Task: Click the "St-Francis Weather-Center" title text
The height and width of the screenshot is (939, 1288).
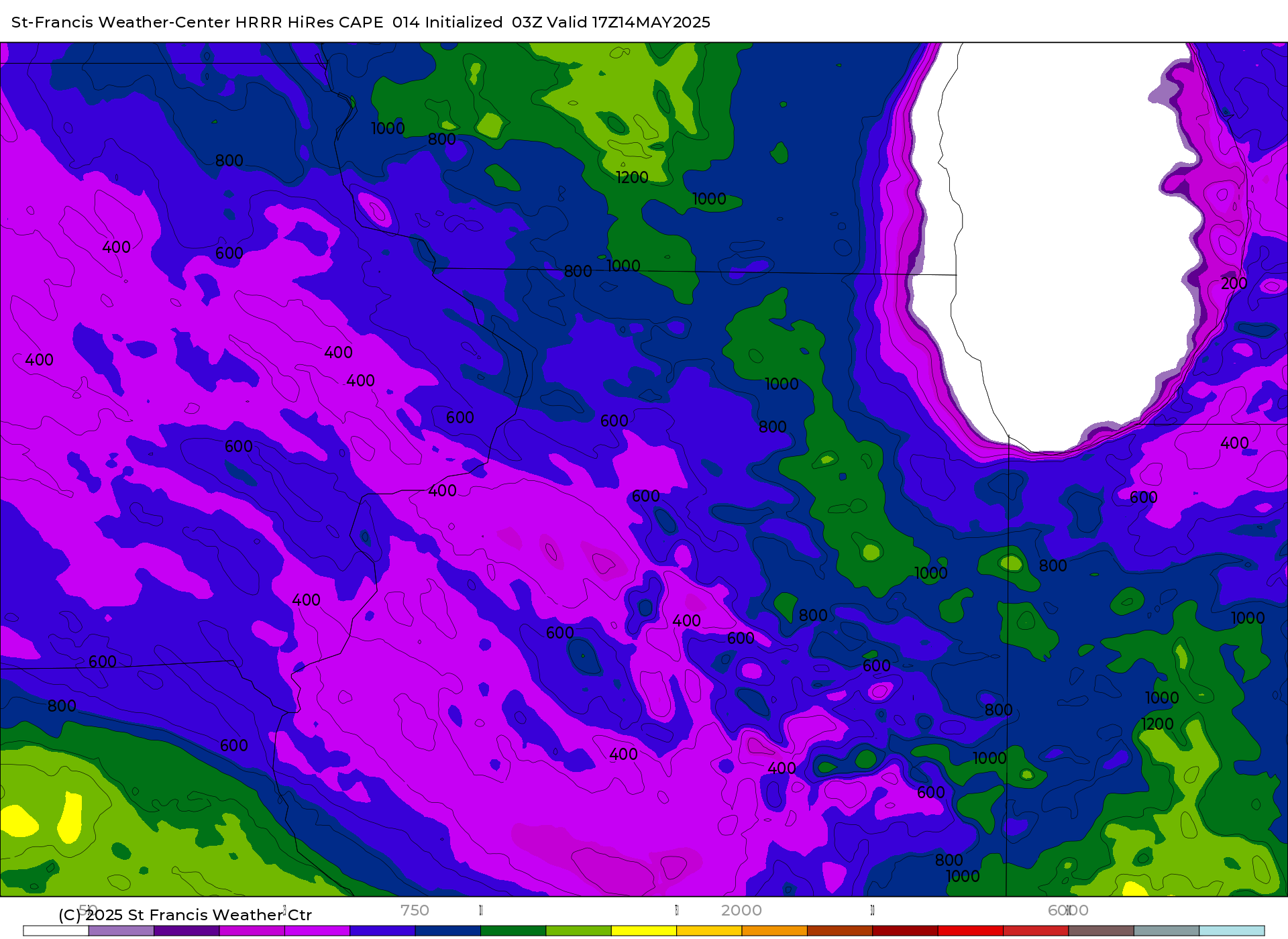Action: click(x=121, y=22)
